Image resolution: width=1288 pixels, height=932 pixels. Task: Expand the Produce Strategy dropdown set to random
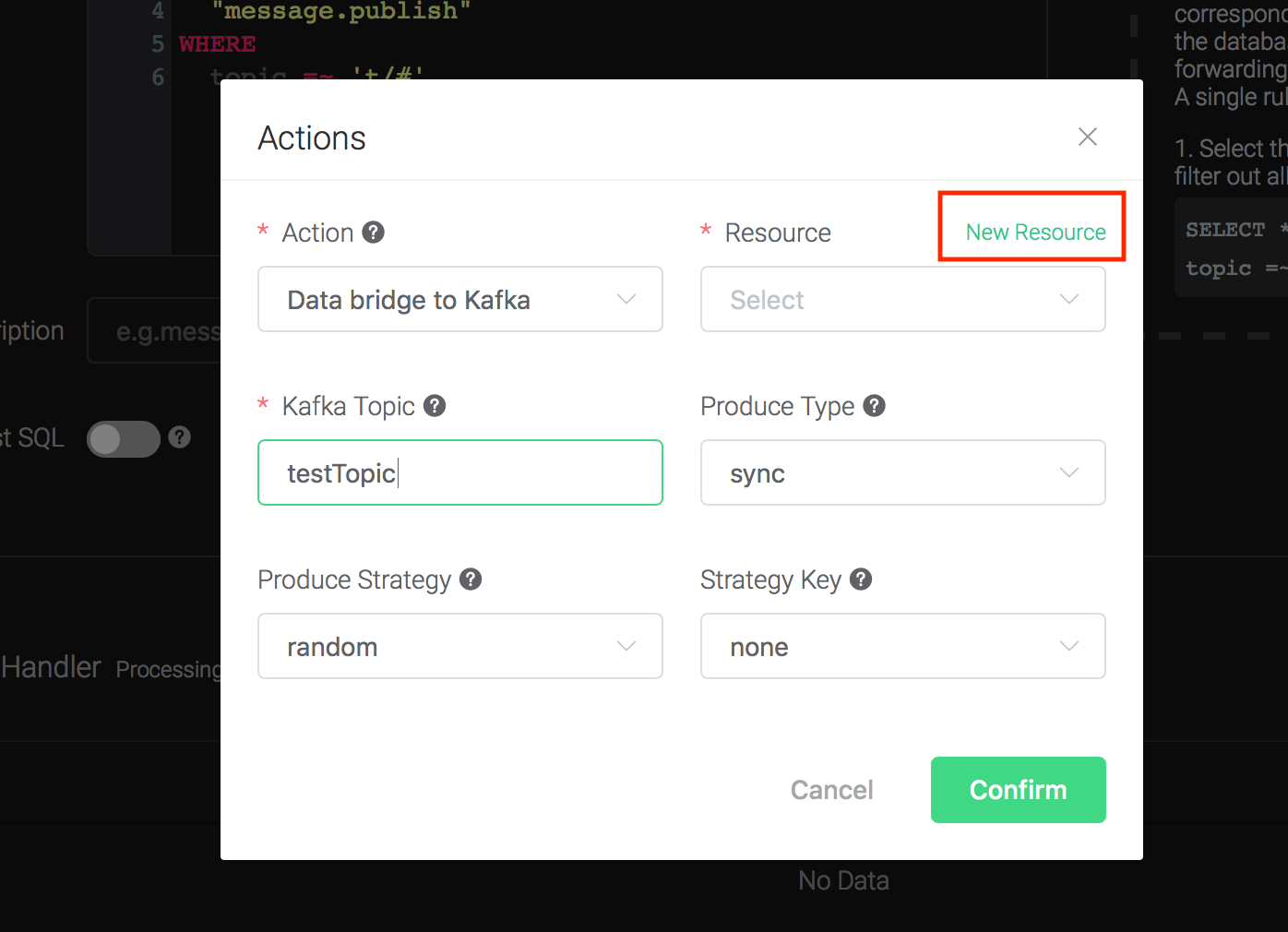[x=459, y=647]
